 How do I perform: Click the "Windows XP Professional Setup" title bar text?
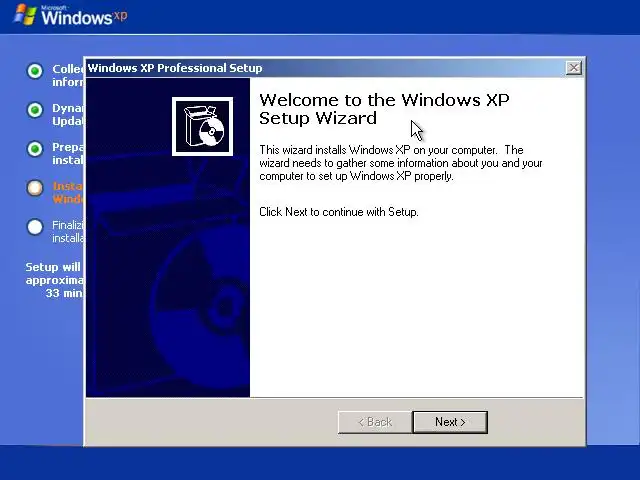[x=175, y=68]
